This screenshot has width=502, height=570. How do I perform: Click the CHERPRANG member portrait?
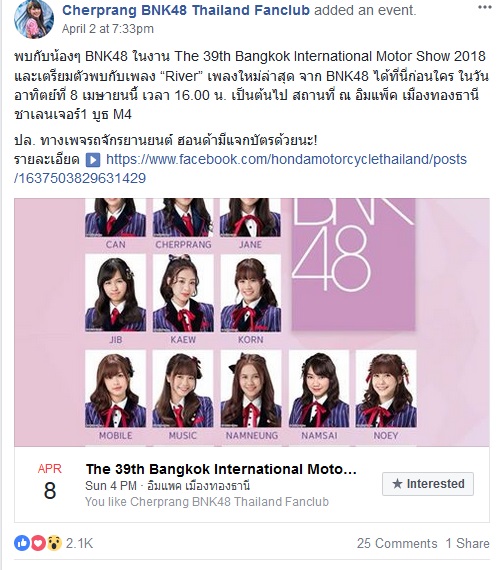[x=183, y=218]
